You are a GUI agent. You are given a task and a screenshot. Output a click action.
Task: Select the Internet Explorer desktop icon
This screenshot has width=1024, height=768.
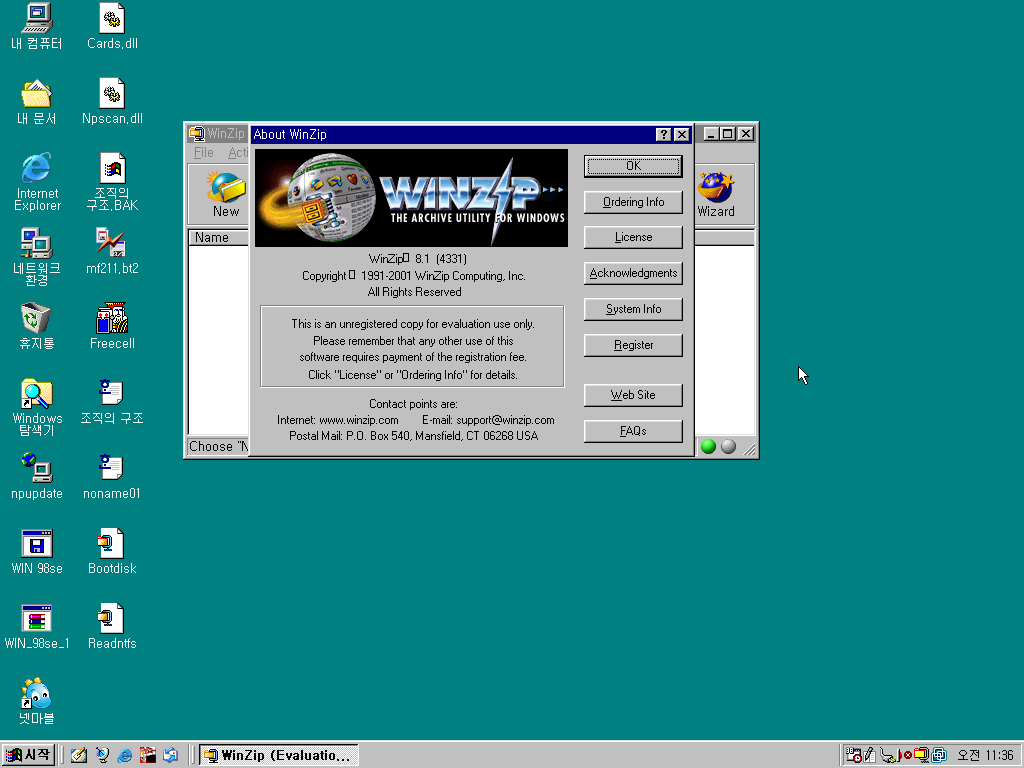click(x=37, y=182)
